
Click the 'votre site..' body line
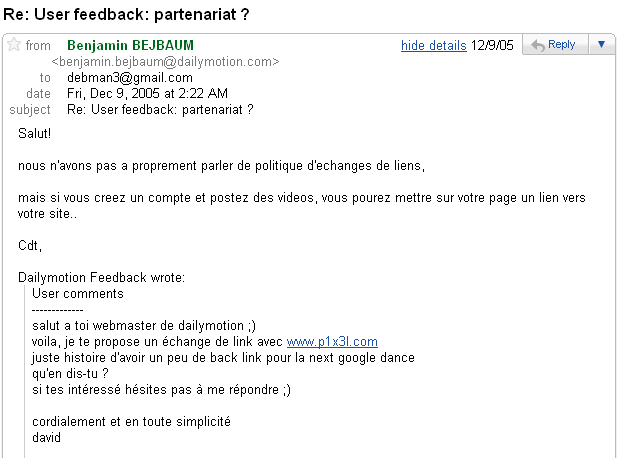click(48, 213)
